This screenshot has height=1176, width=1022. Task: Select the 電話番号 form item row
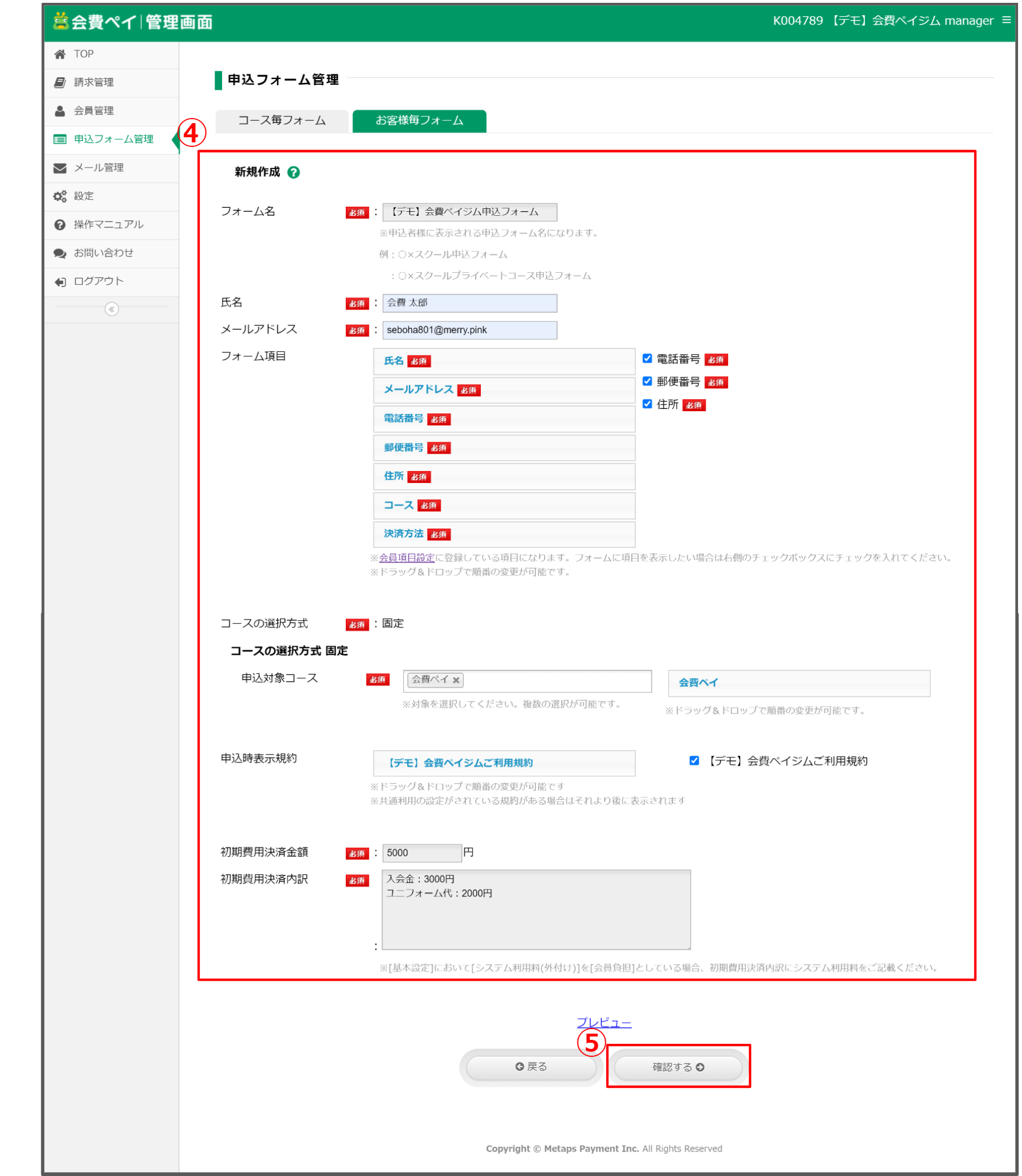pos(505,420)
